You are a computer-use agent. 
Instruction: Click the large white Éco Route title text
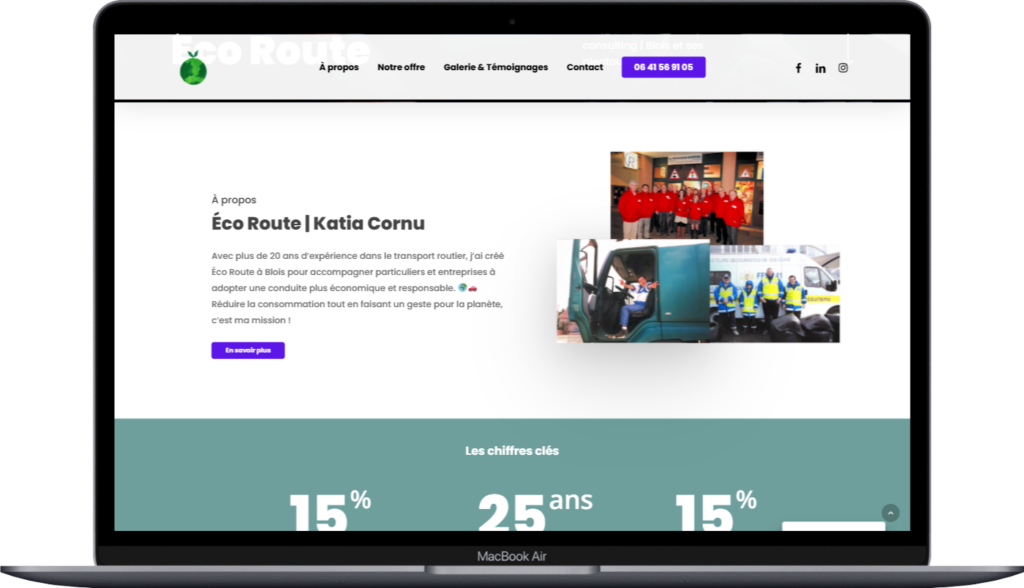[270, 48]
